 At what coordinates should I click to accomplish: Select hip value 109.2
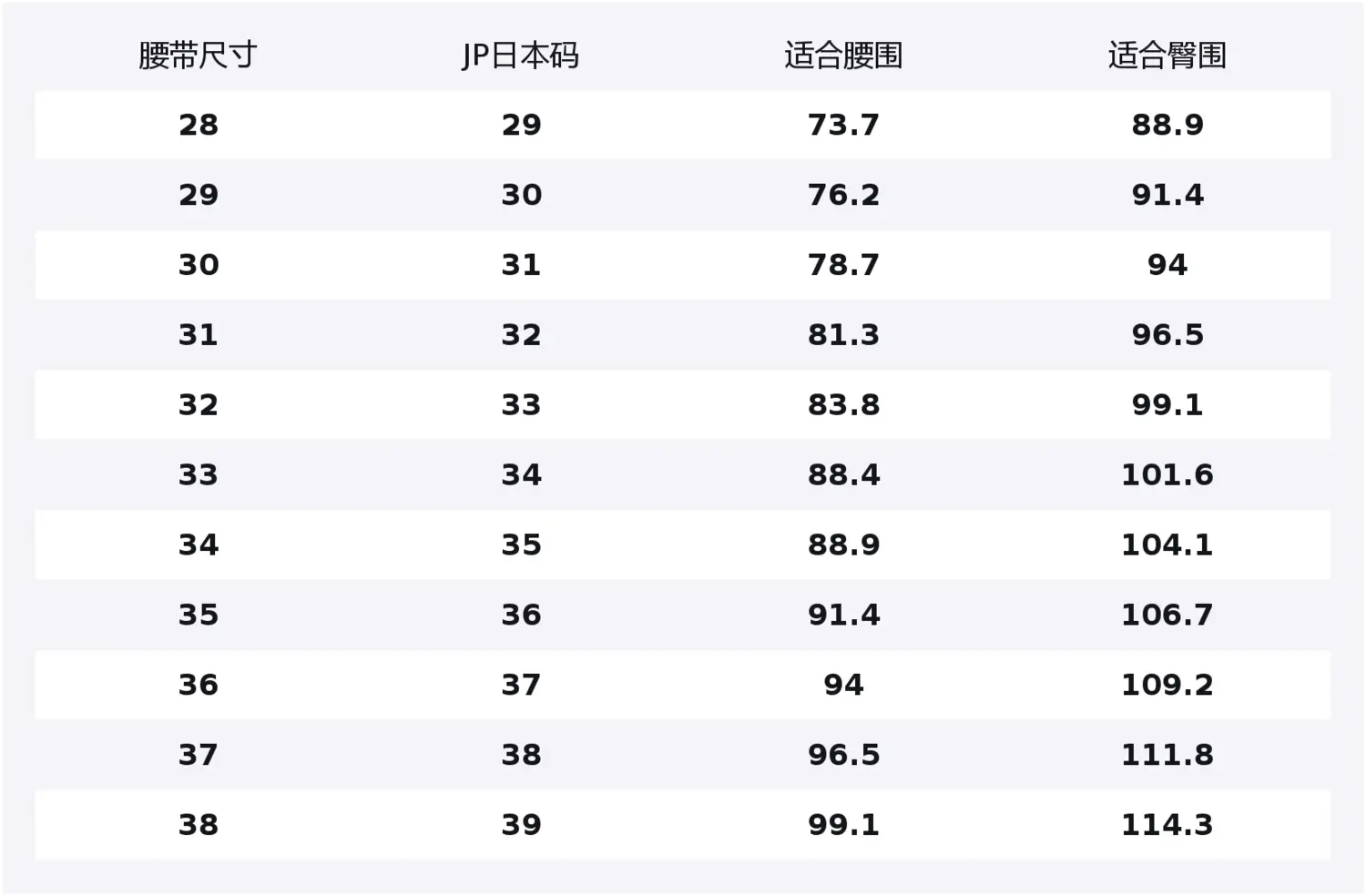click(1167, 685)
